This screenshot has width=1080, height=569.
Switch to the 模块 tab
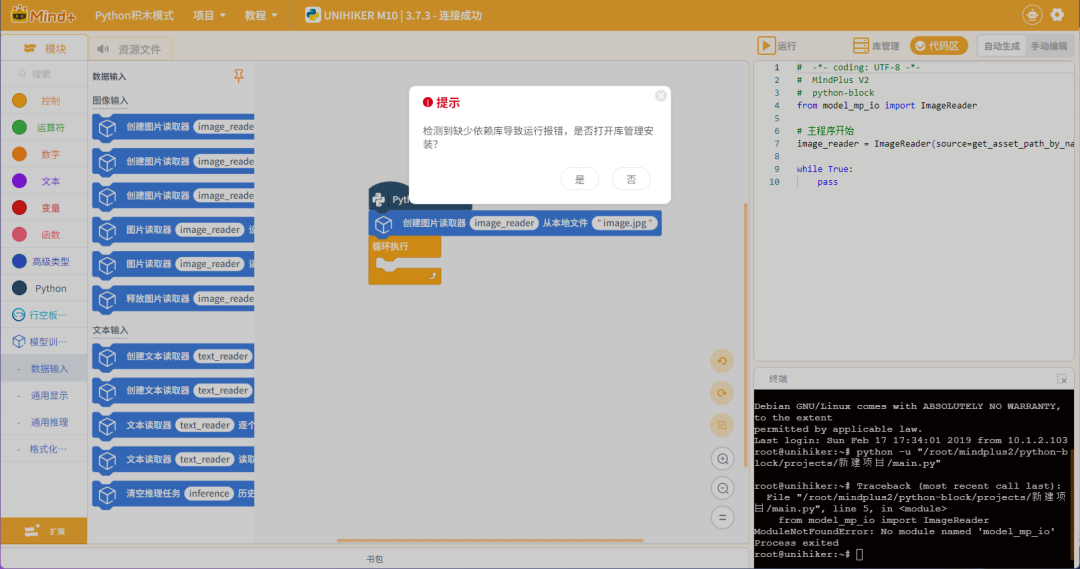[45, 48]
